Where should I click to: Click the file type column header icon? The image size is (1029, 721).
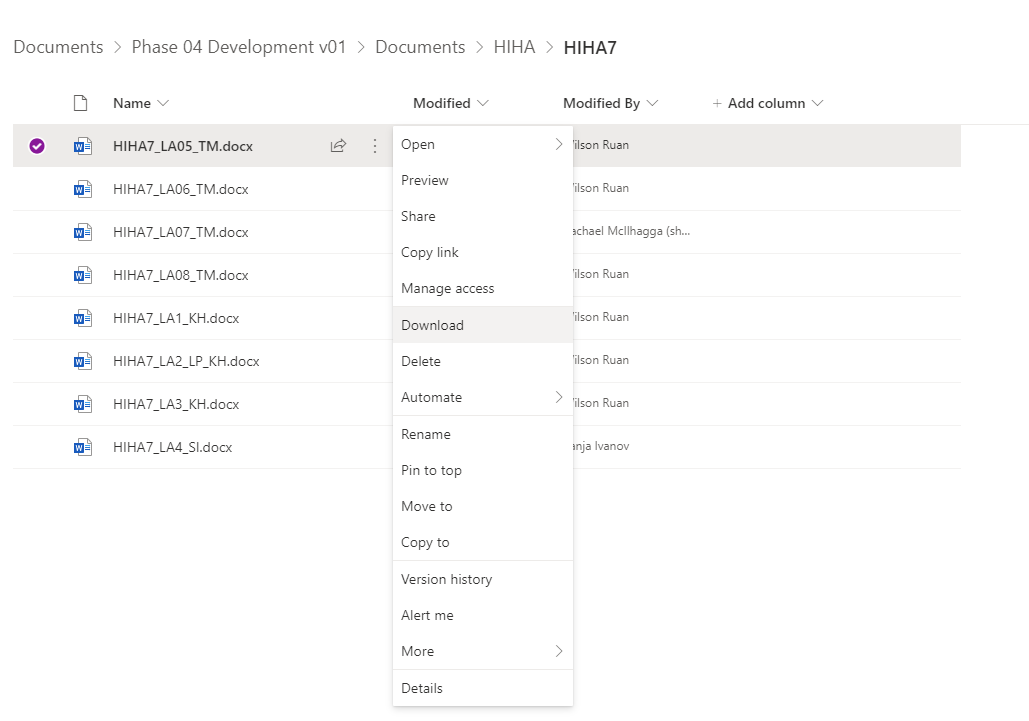click(x=81, y=103)
